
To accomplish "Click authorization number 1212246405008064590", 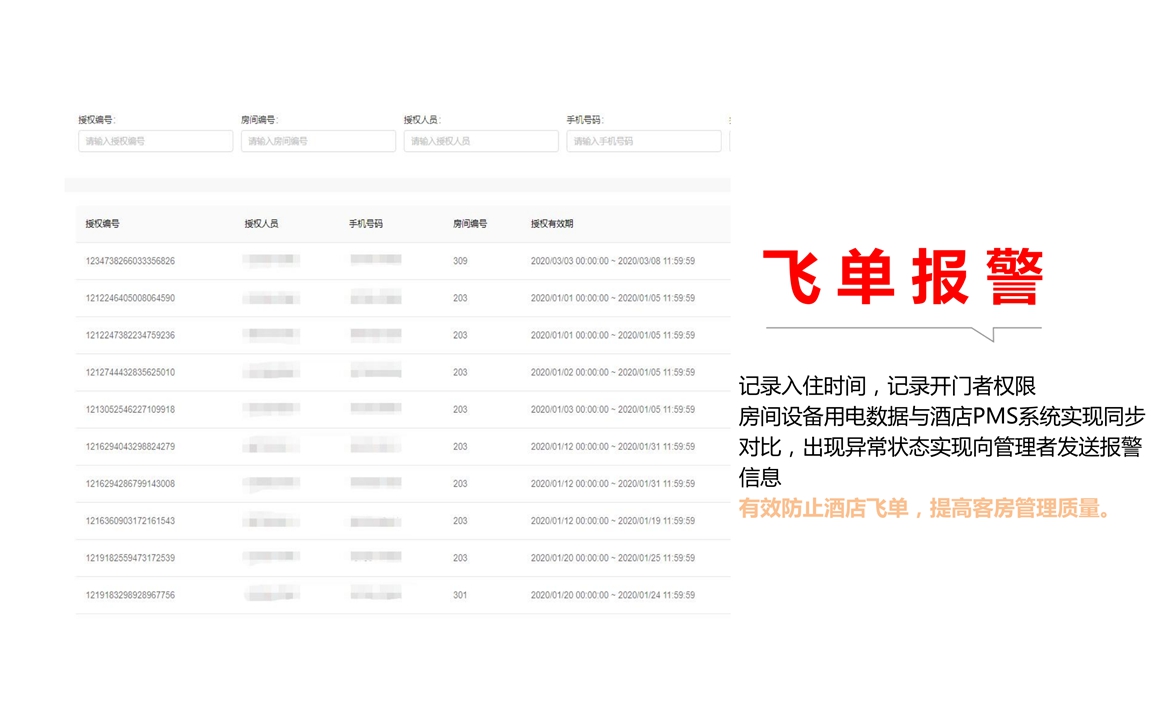I will (130, 298).
